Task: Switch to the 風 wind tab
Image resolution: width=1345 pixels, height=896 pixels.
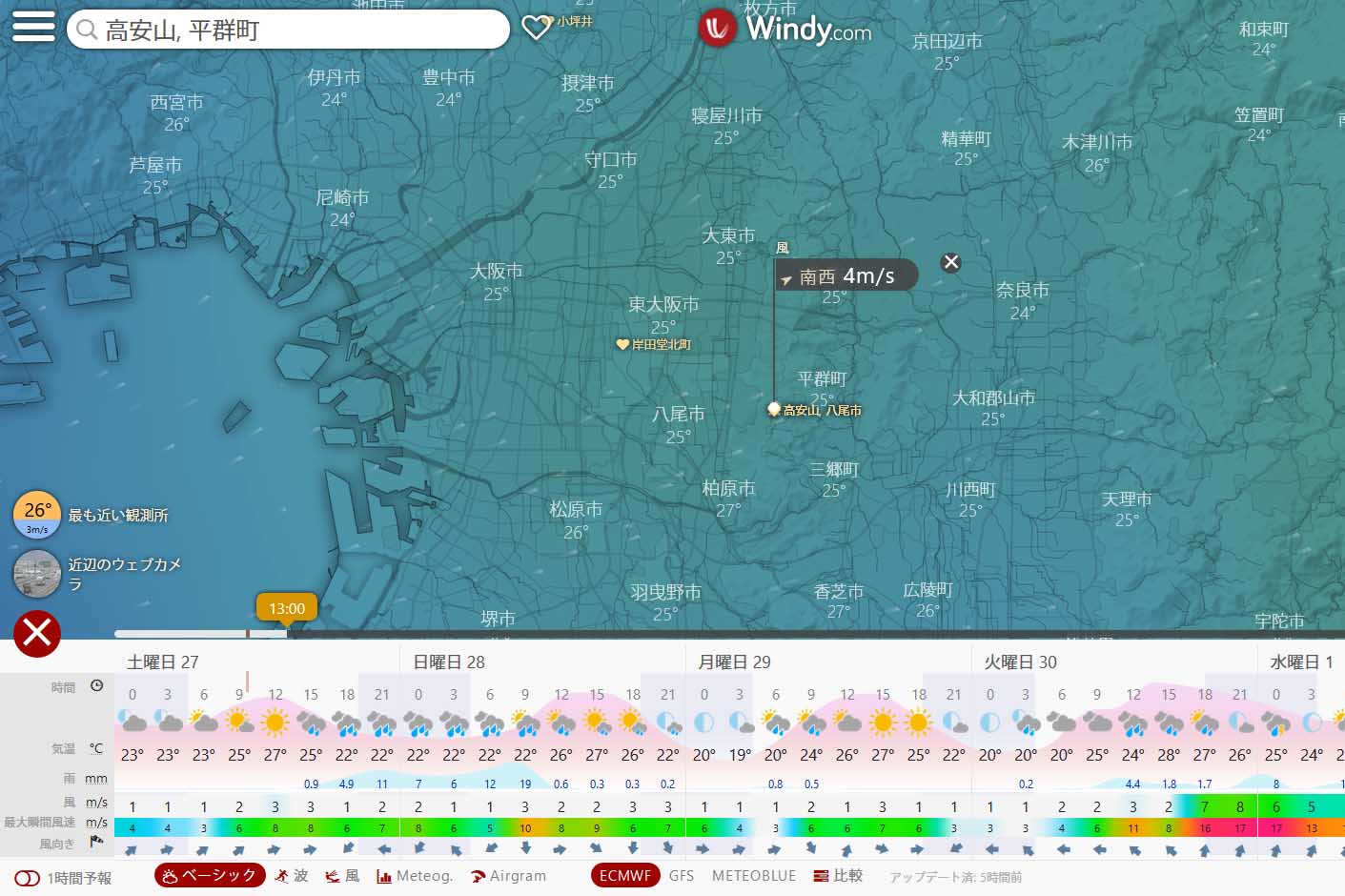Action: coord(343,875)
